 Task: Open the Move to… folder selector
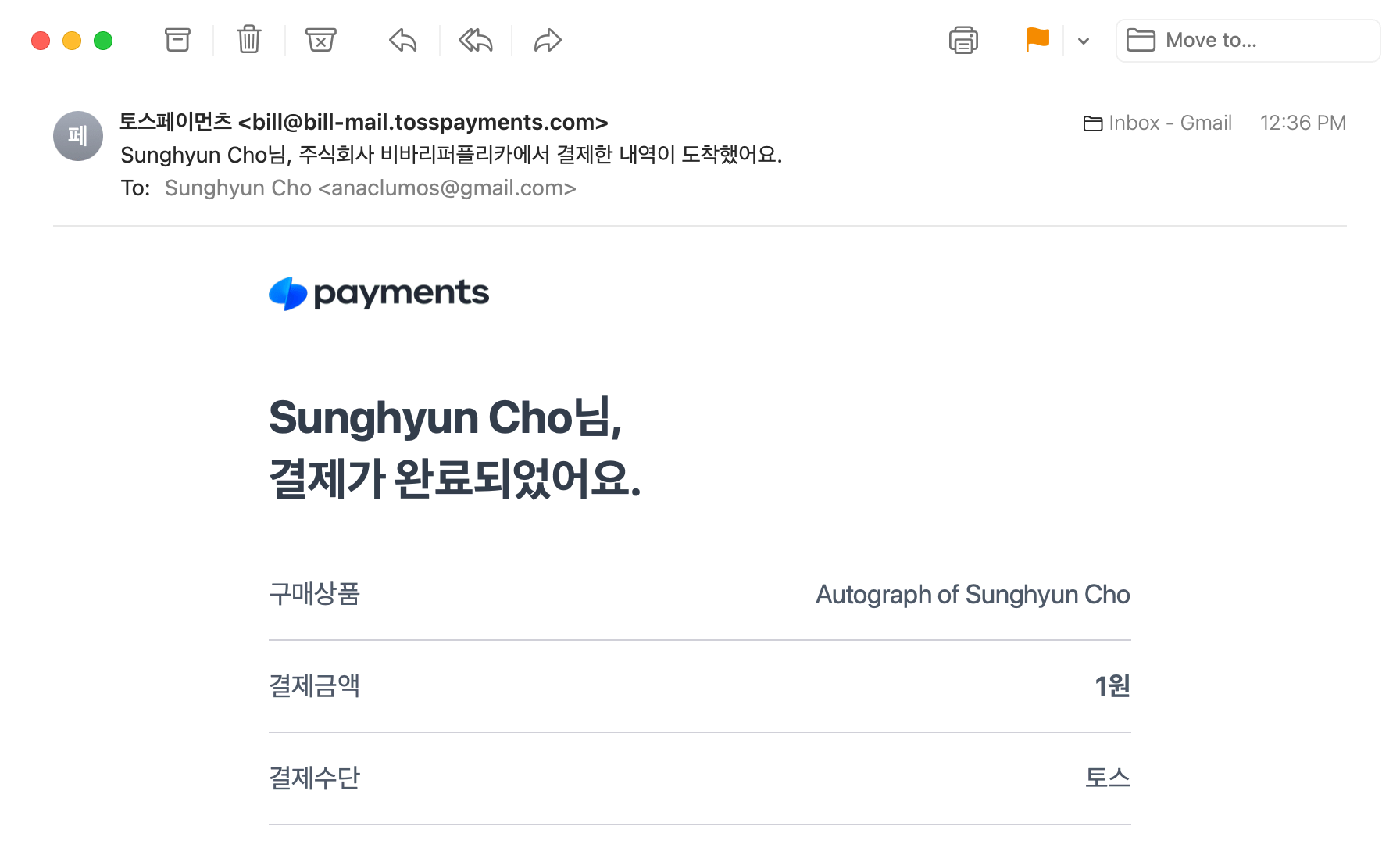click(1248, 41)
